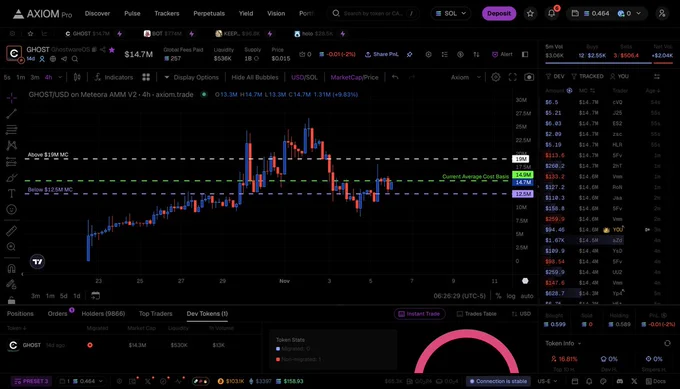Image resolution: width=680 pixels, height=389 pixels.
Task: Favorite GHOST with the purple star
Action: (x=112, y=50)
